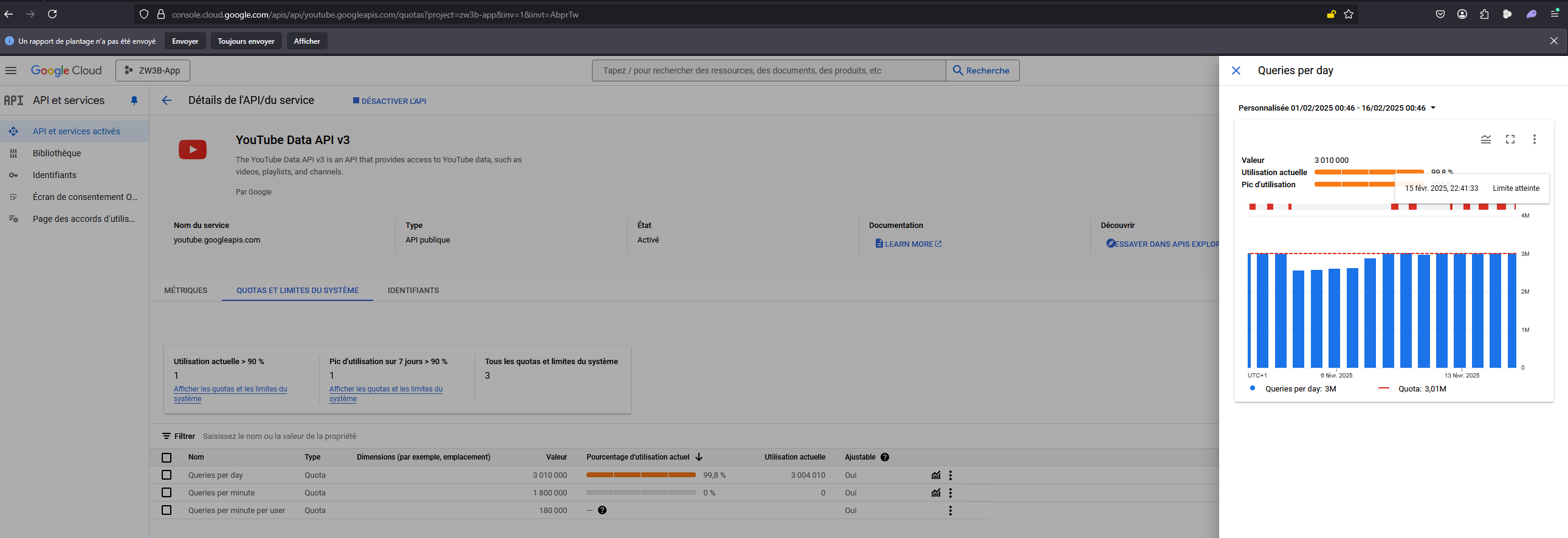
Task: Open the Pocket save icon in toolbar
Action: (x=1440, y=14)
